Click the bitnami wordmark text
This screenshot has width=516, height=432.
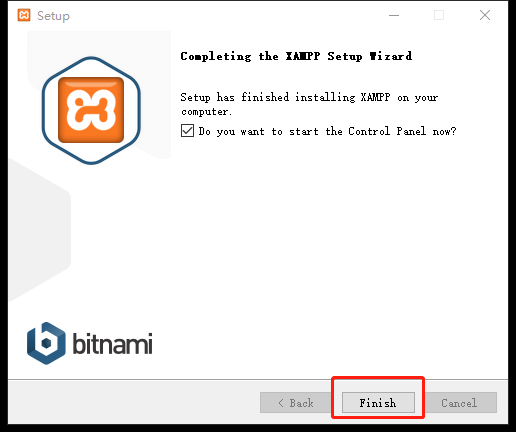coord(113,343)
